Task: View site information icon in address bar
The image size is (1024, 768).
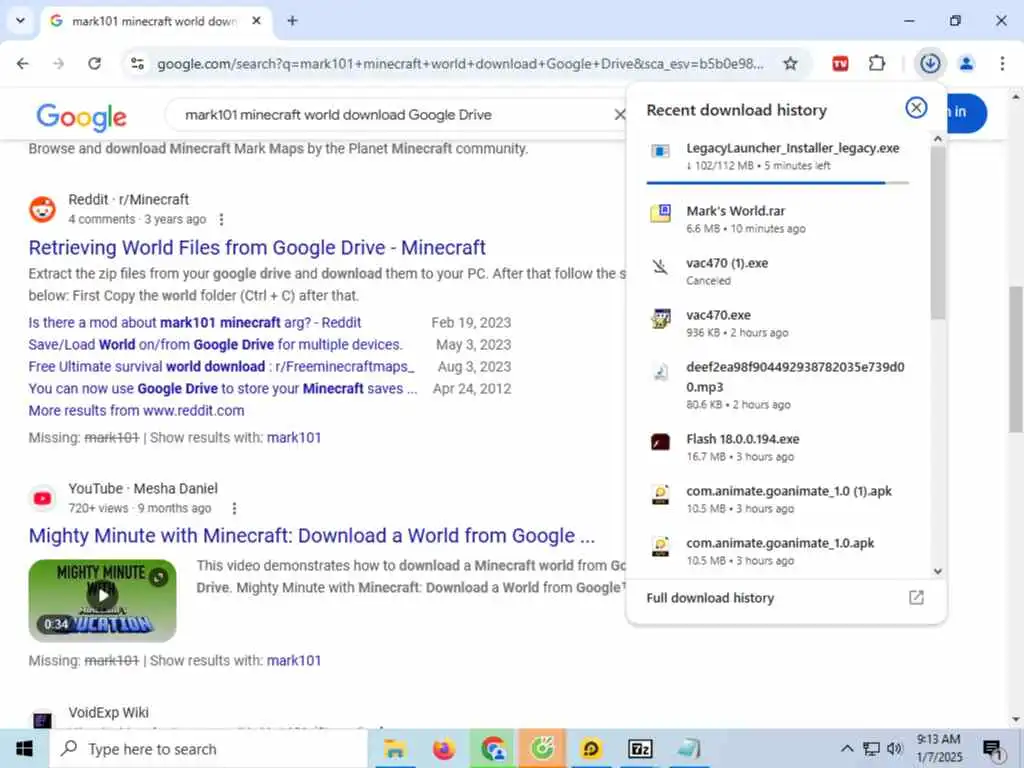Action: click(x=137, y=63)
